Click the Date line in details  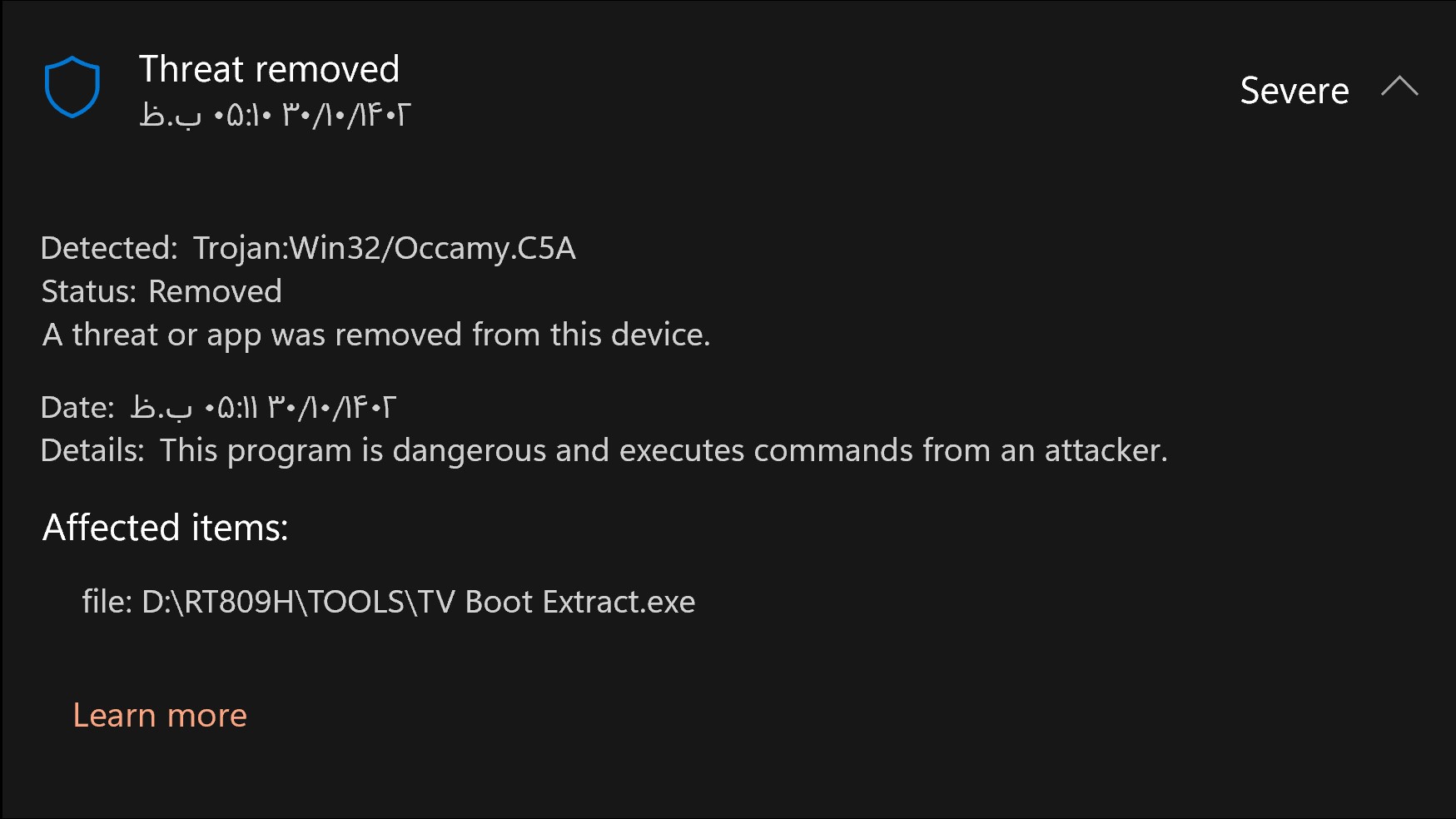pos(218,407)
